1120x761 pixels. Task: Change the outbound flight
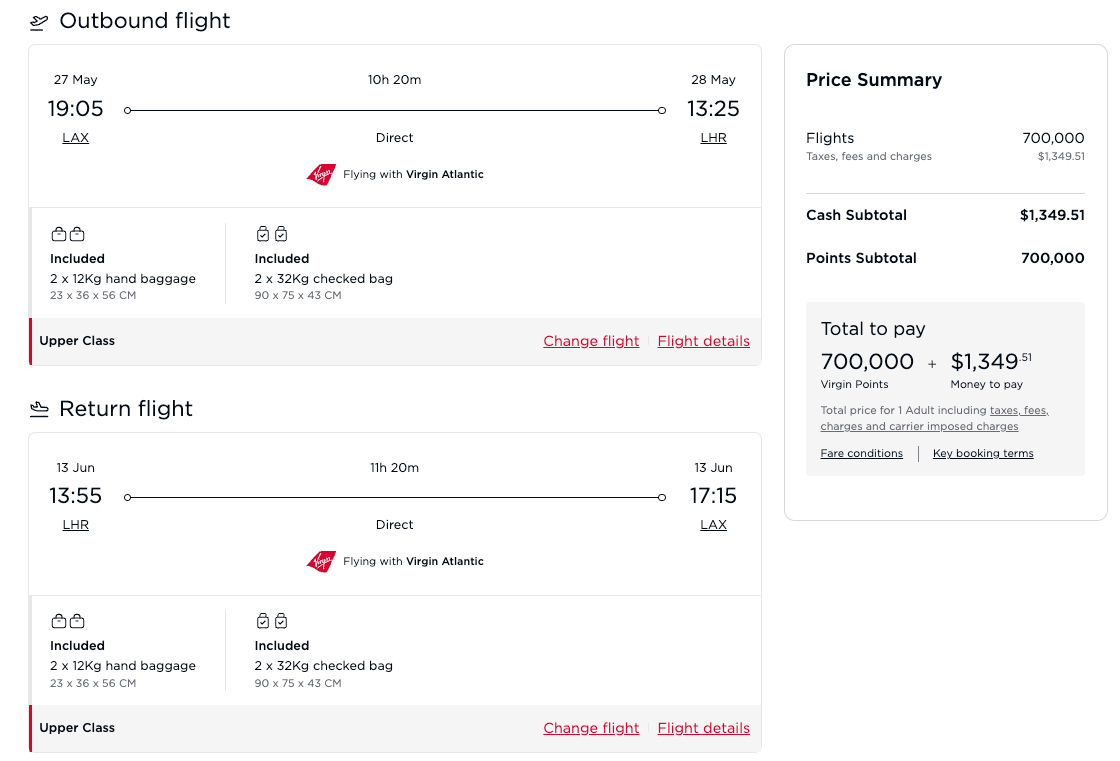(x=591, y=341)
